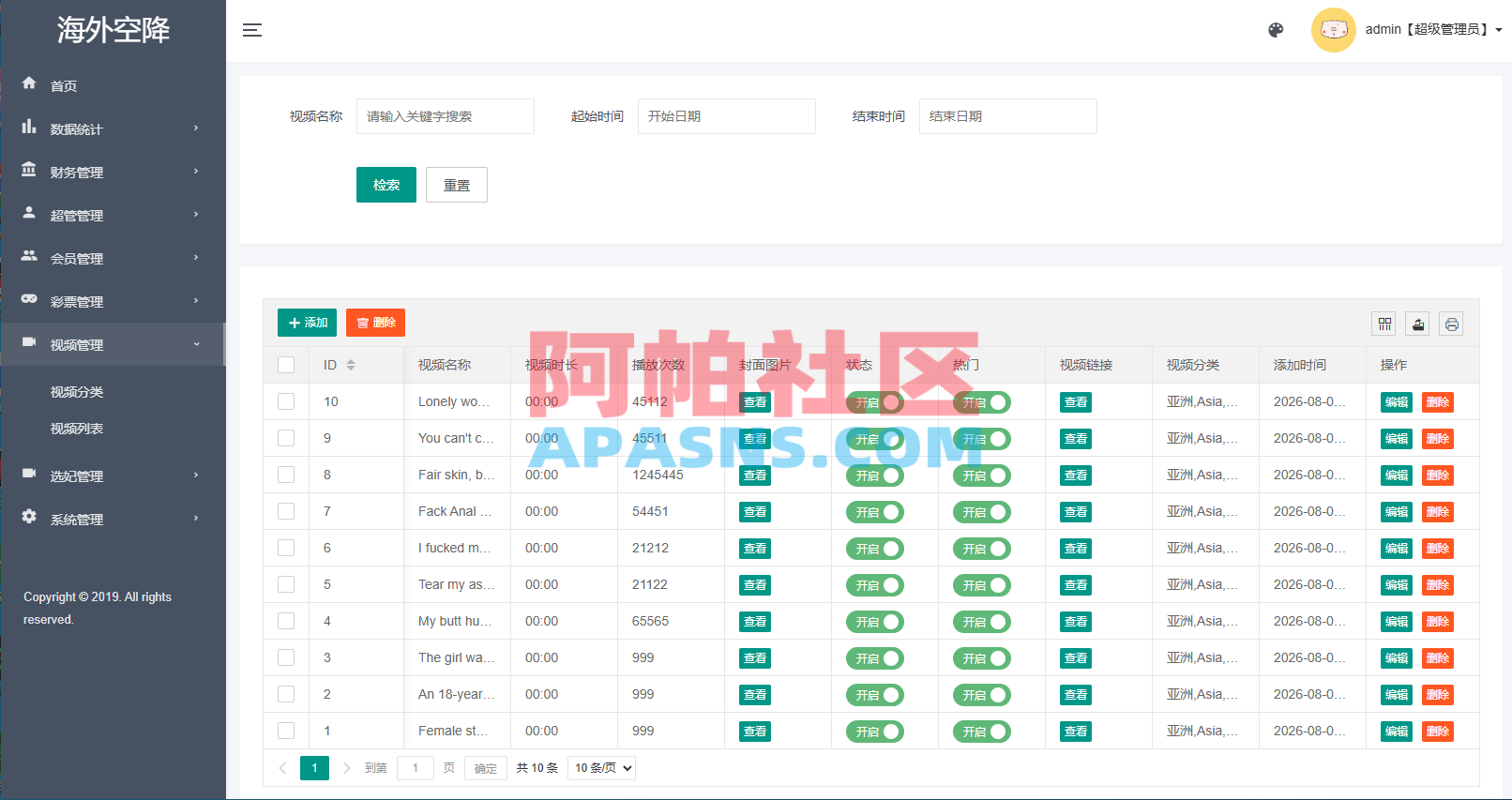Toggle 状态 switch for row ID 8
Image resolution: width=1512 pixels, height=800 pixels.
pyautogui.click(x=875, y=475)
